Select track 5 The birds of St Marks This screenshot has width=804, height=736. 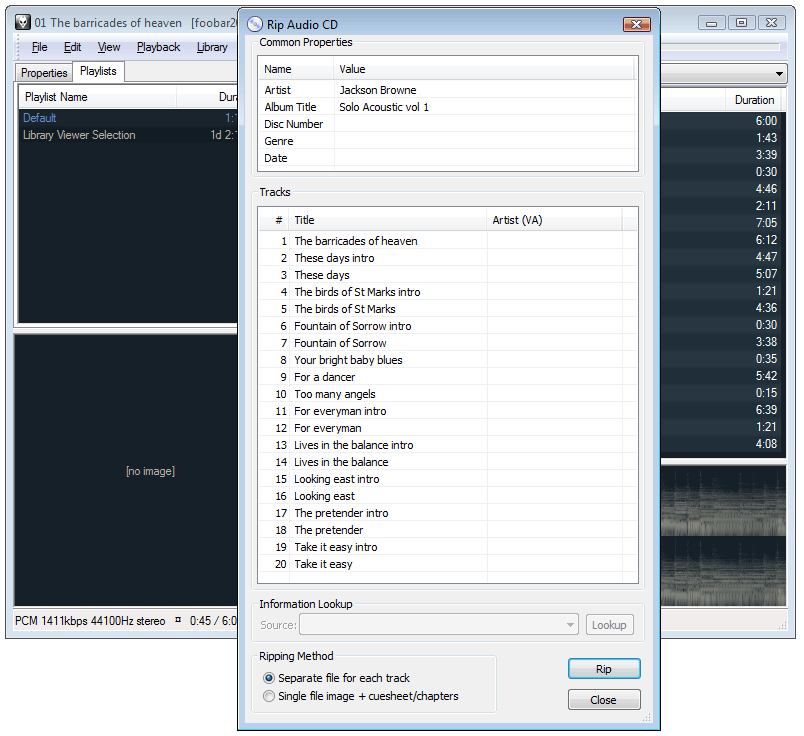pyautogui.click(x=448, y=309)
